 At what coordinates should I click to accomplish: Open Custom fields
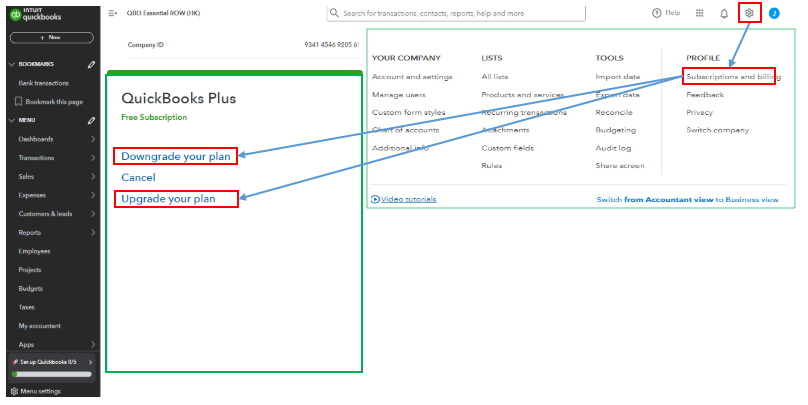click(x=508, y=148)
